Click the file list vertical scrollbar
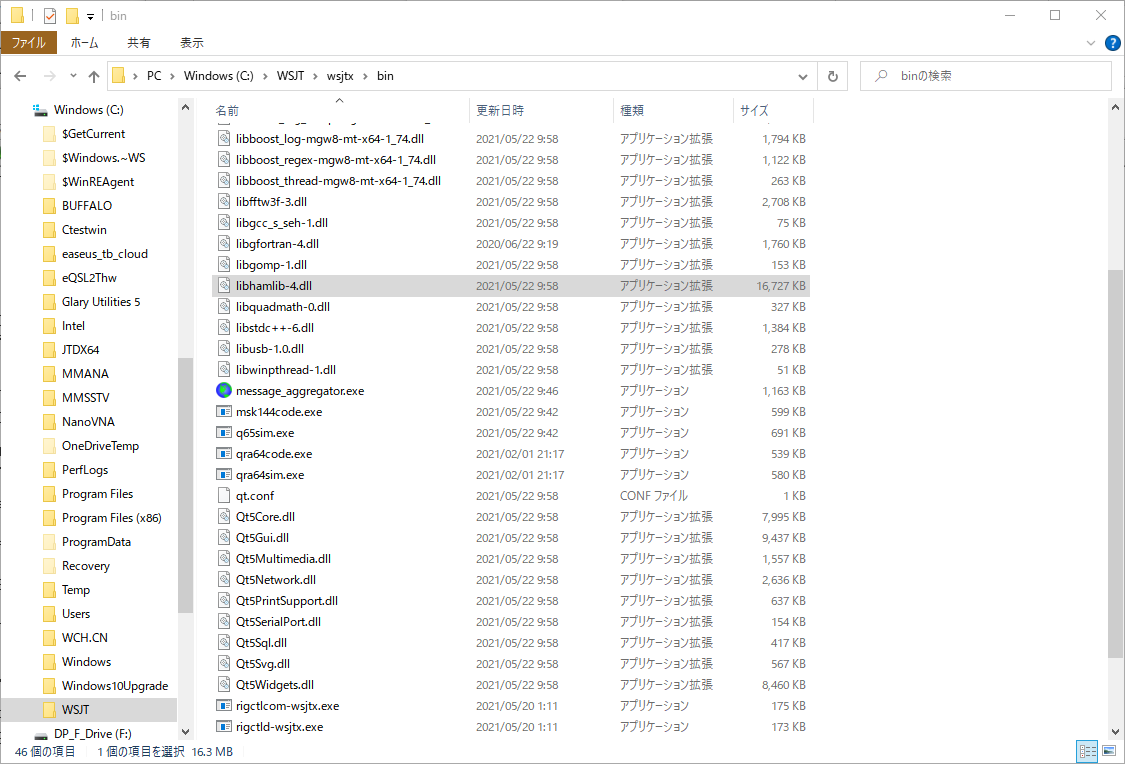 tap(1115, 463)
